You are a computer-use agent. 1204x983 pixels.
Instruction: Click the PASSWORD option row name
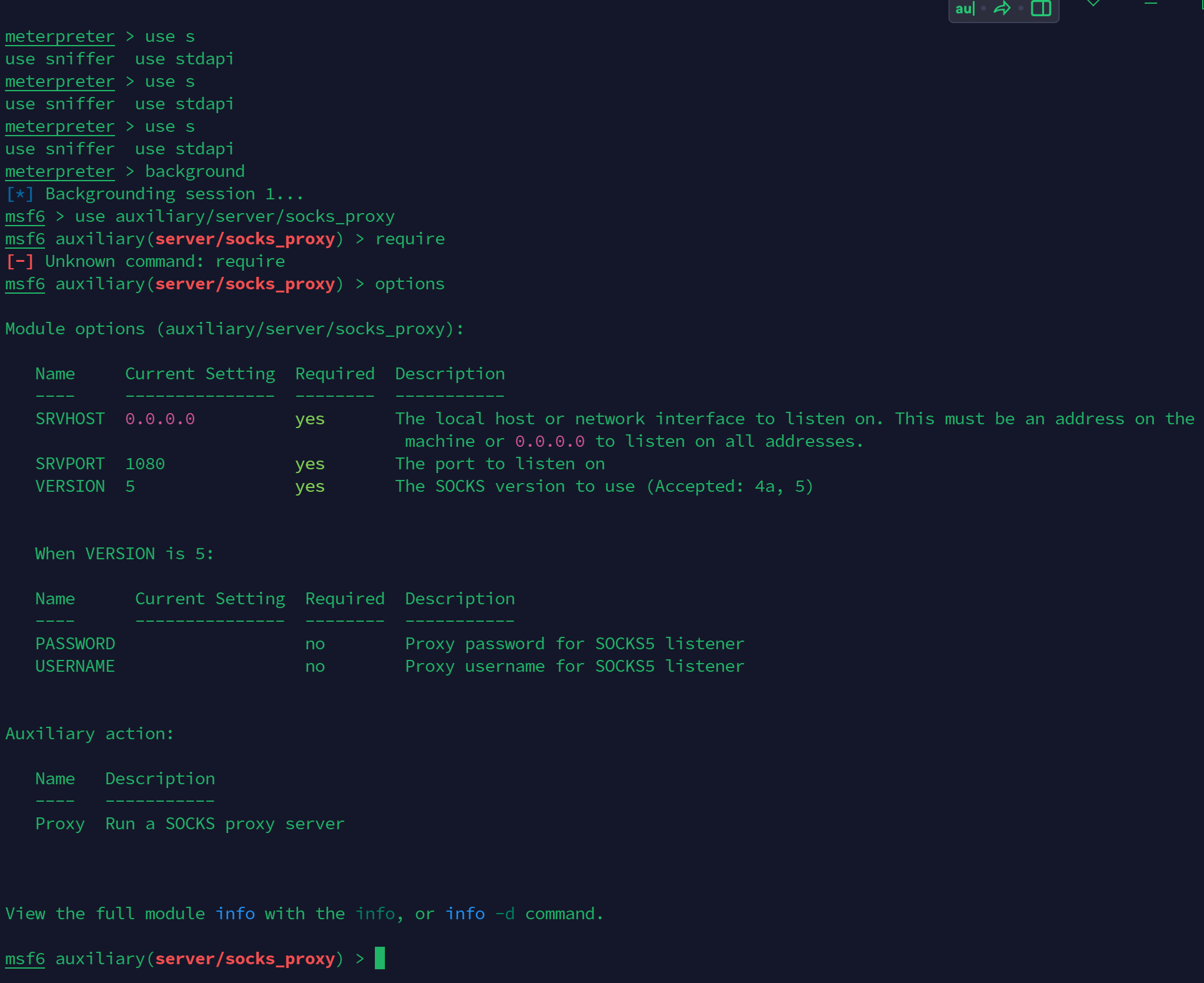[x=75, y=644]
